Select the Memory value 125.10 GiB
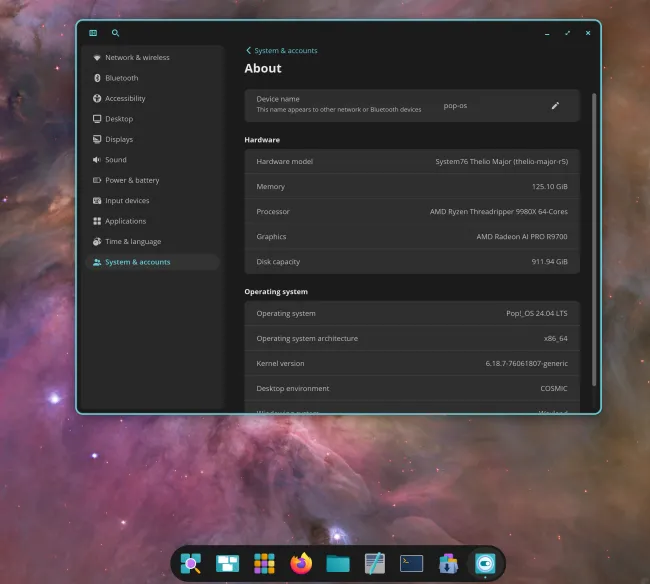 550,187
